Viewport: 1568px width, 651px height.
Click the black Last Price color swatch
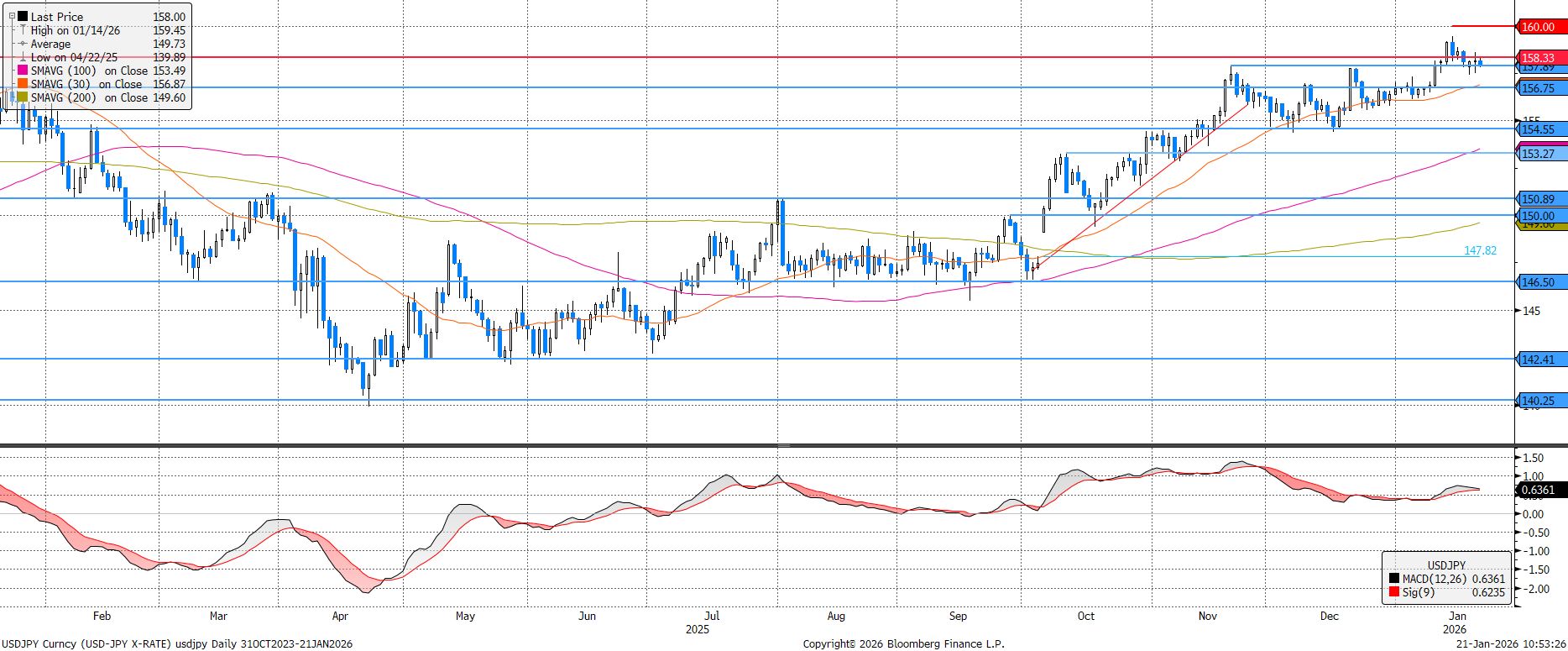click(x=23, y=16)
